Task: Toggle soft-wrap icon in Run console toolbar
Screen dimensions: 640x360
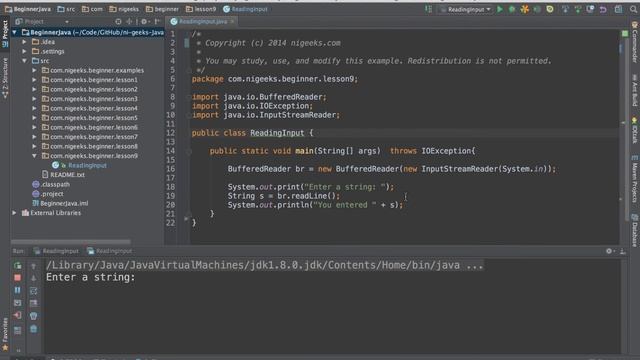Action: click(33, 291)
